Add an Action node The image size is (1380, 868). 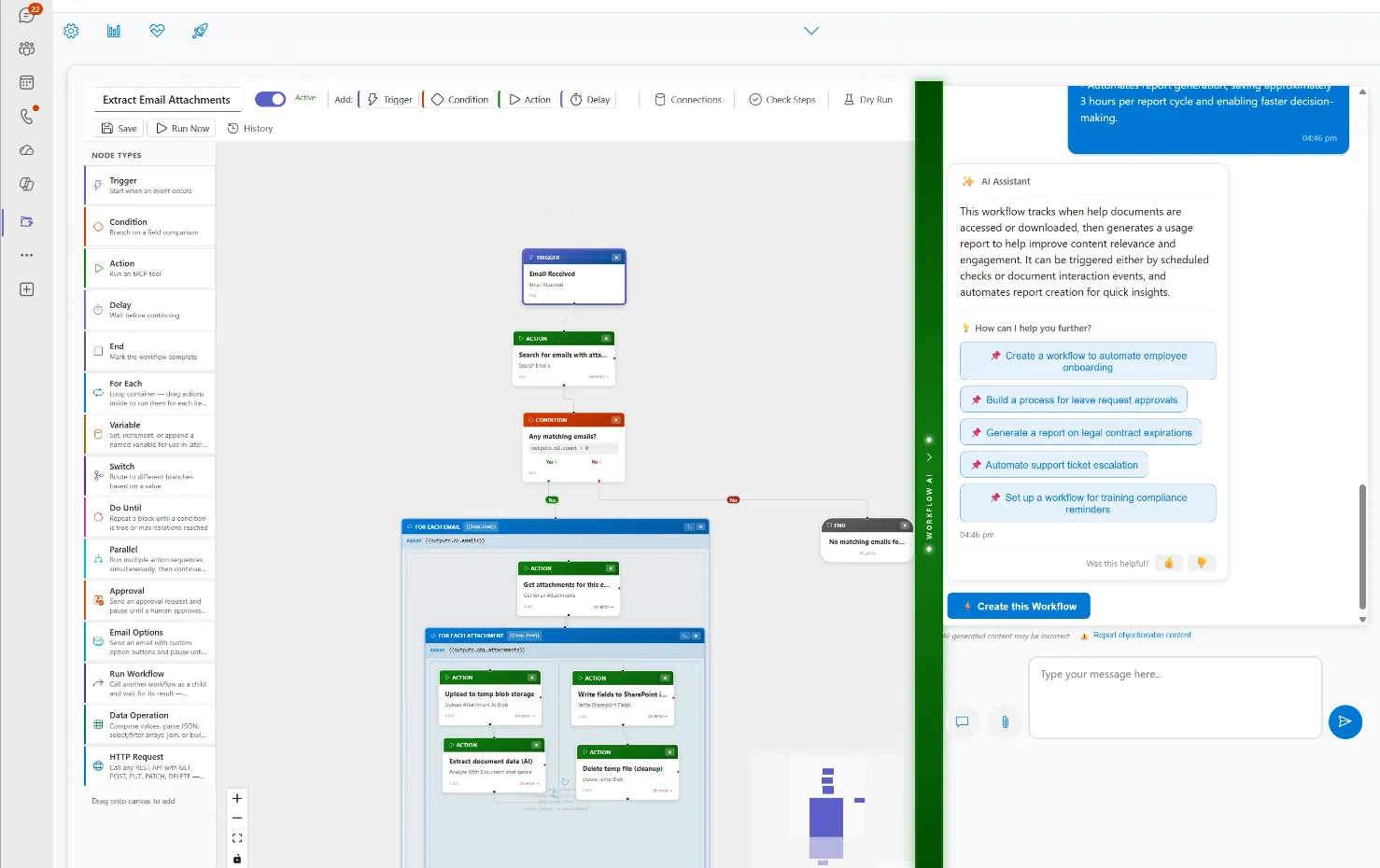(x=529, y=100)
